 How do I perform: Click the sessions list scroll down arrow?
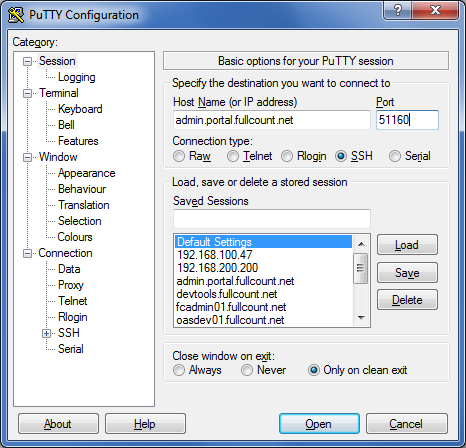pyautogui.click(x=361, y=318)
